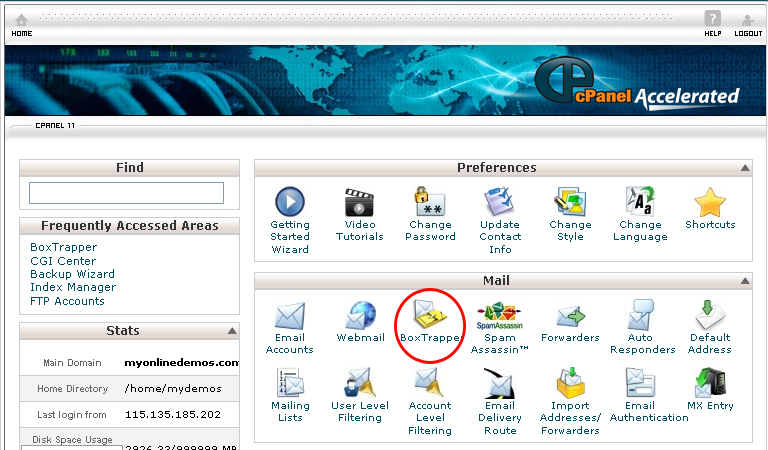Open the Default Address icon
This screenshot has height=450, width=768.
pyautogui.click(x=709, y=315)
